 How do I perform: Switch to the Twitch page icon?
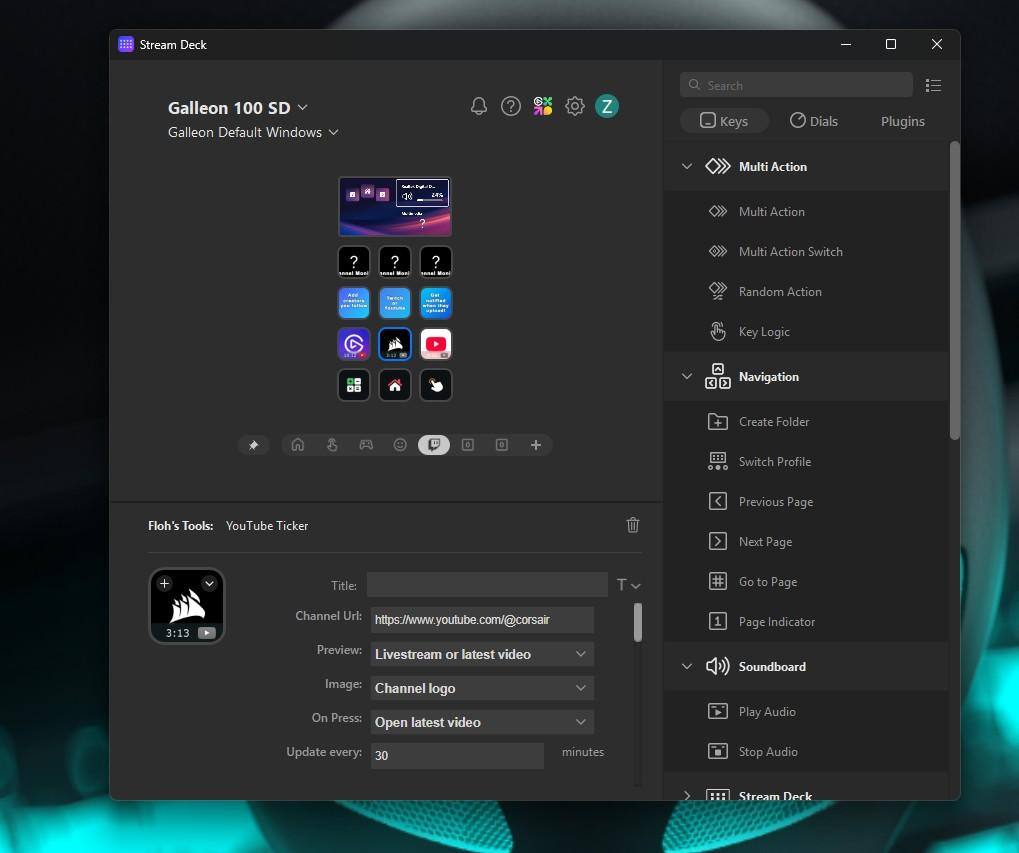coord(433,445)
